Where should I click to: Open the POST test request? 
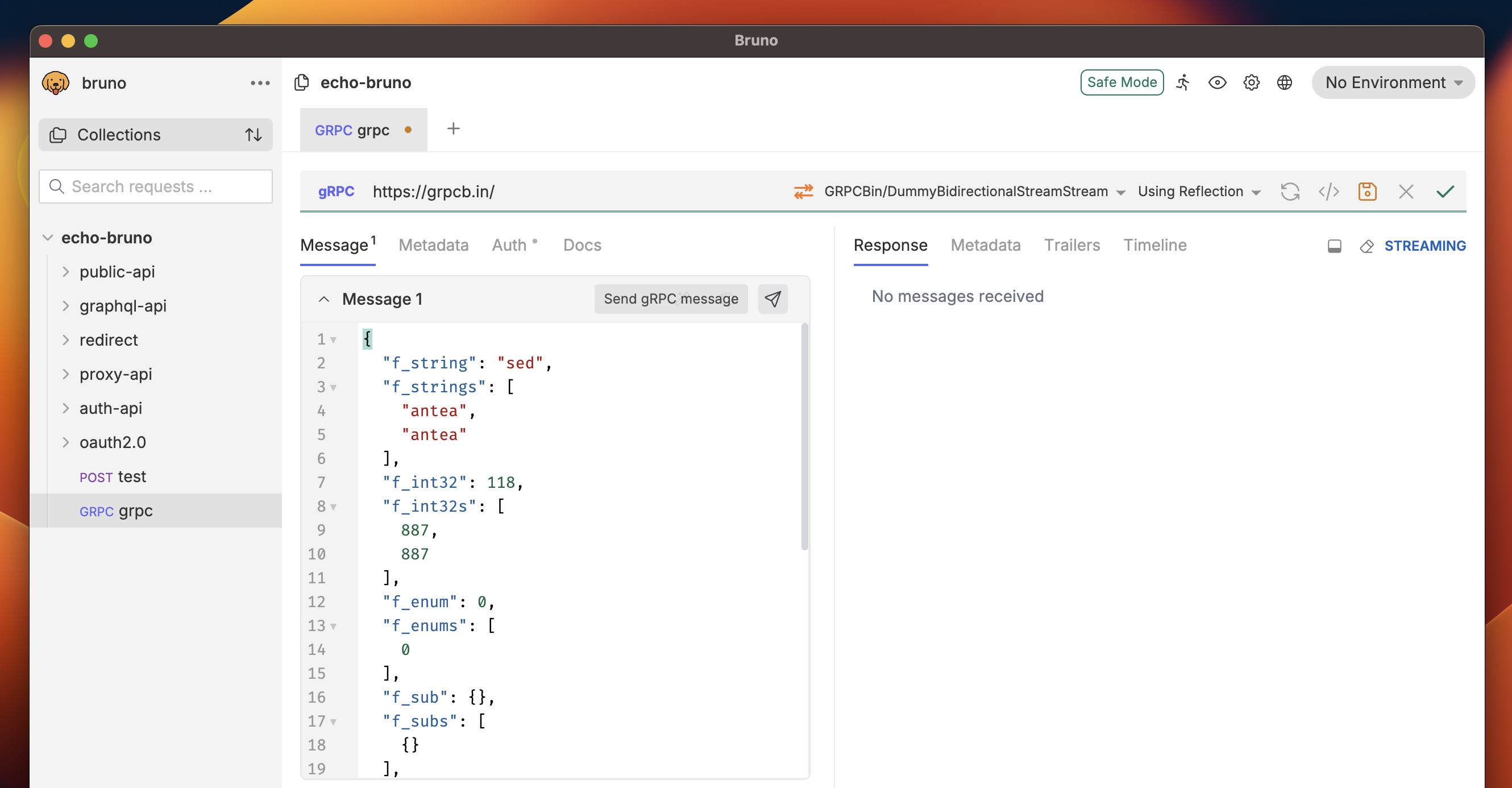[x=113, y=476]
